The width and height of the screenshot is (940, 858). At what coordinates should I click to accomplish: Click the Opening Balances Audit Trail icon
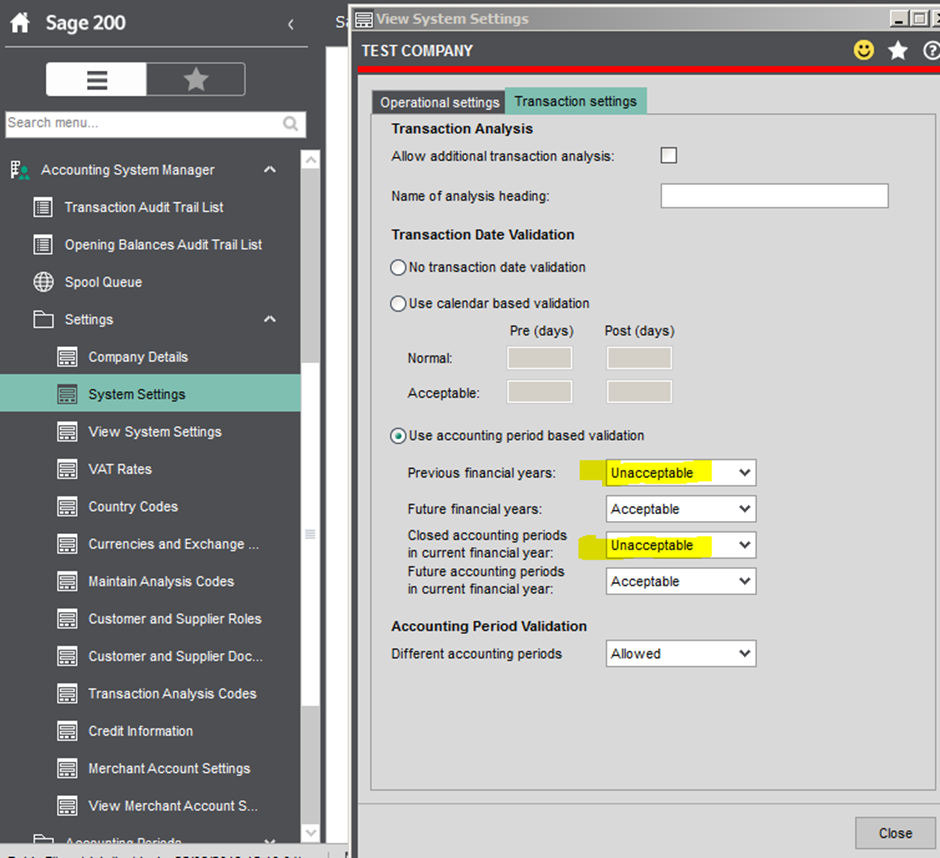click(43, 245)
